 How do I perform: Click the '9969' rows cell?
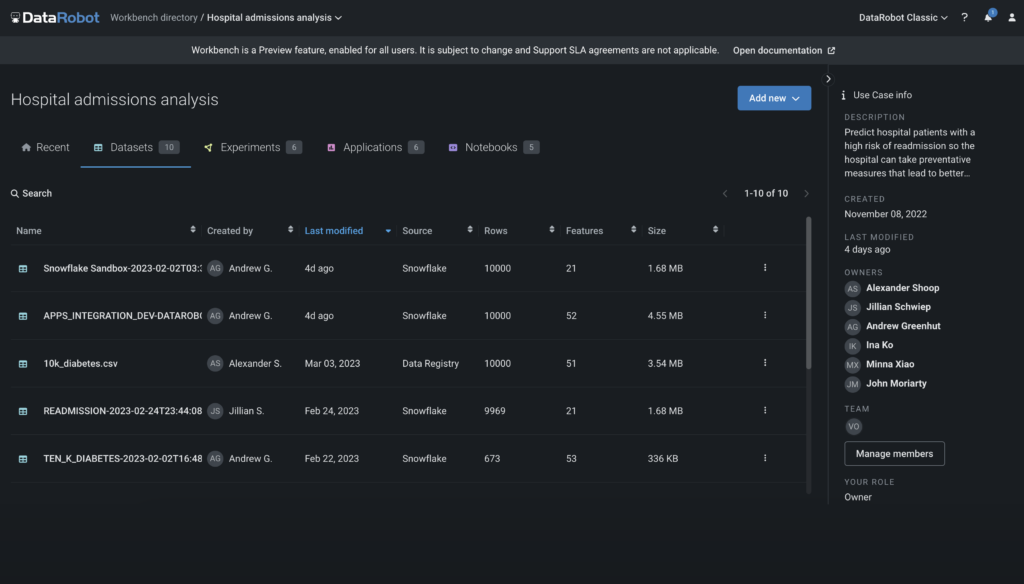494,411
